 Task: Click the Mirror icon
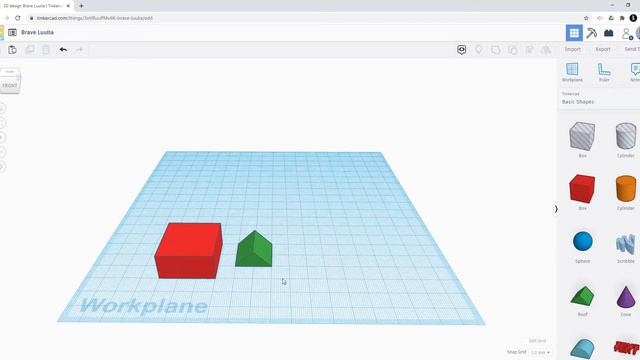click(546, 50)
